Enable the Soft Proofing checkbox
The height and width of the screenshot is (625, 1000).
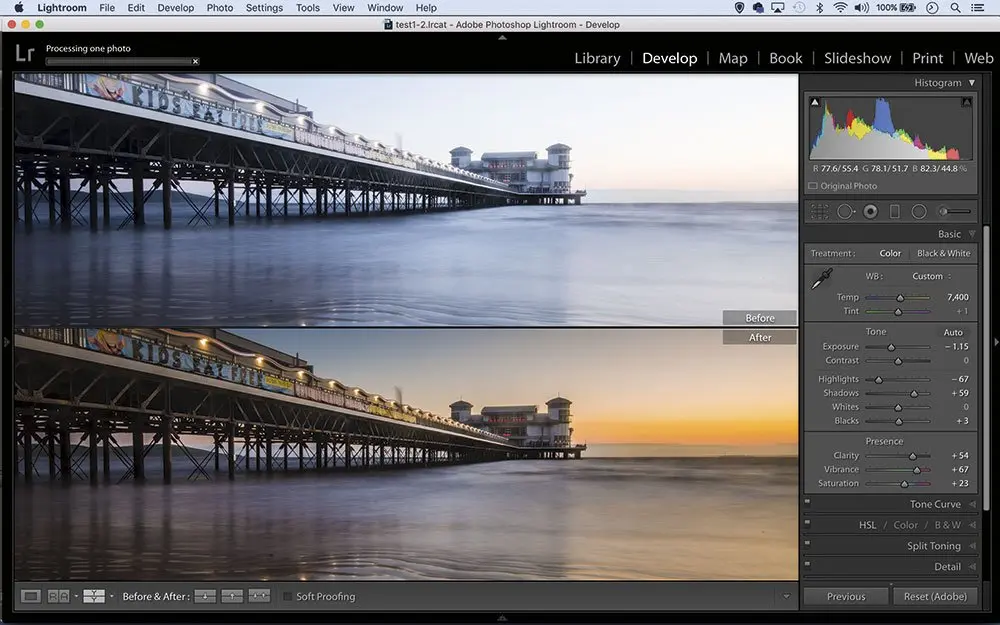click(x=288, y=597)
